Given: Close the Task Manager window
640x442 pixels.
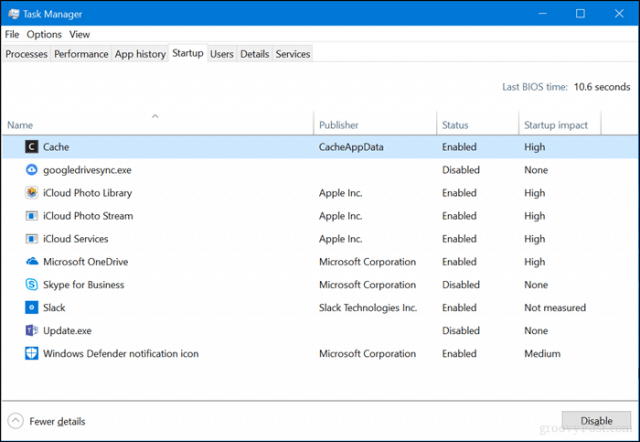Looking at the screenshot, I should [619, 13].
